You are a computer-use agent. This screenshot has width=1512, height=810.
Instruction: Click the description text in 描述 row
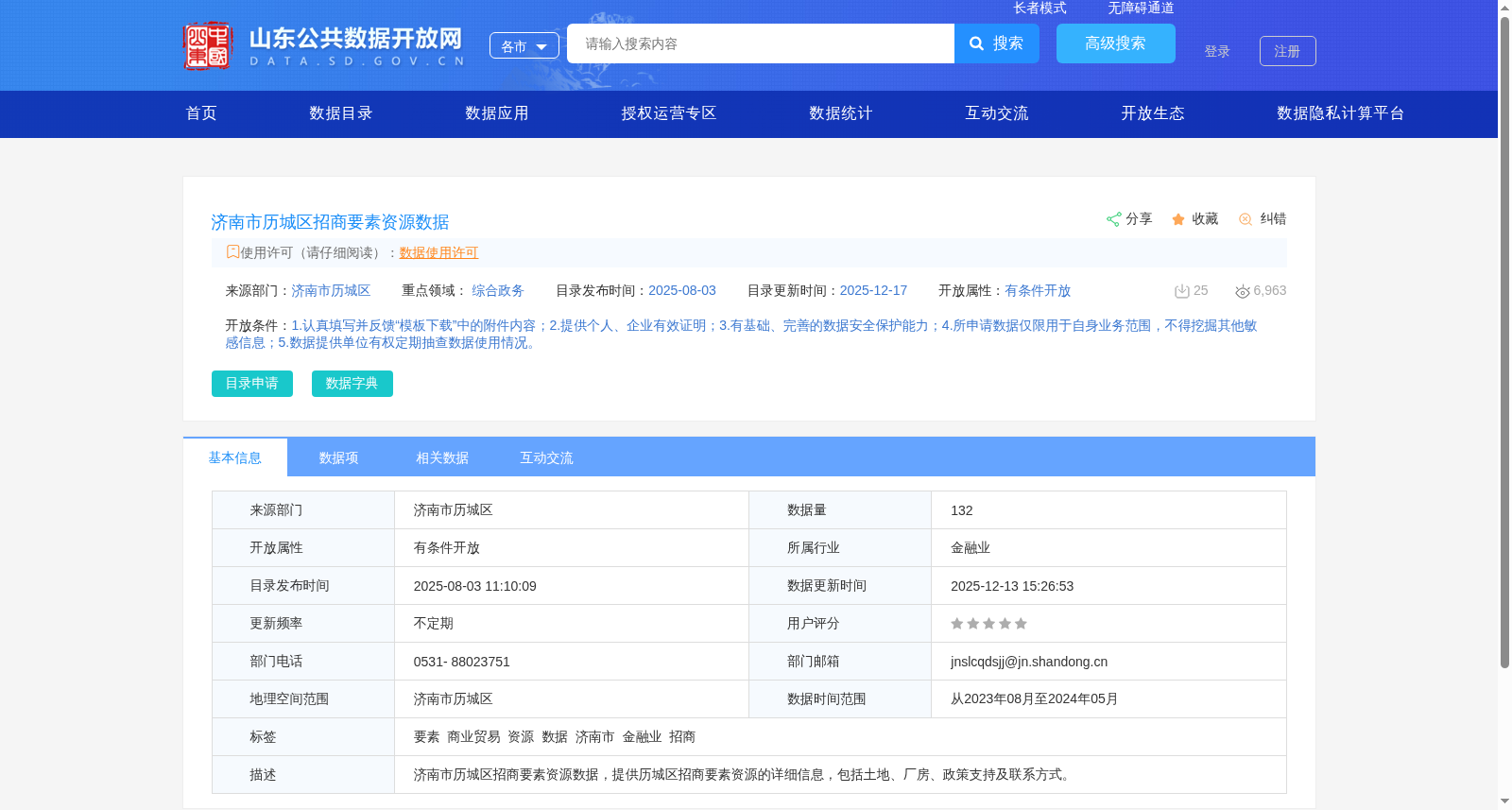point(744,775)
